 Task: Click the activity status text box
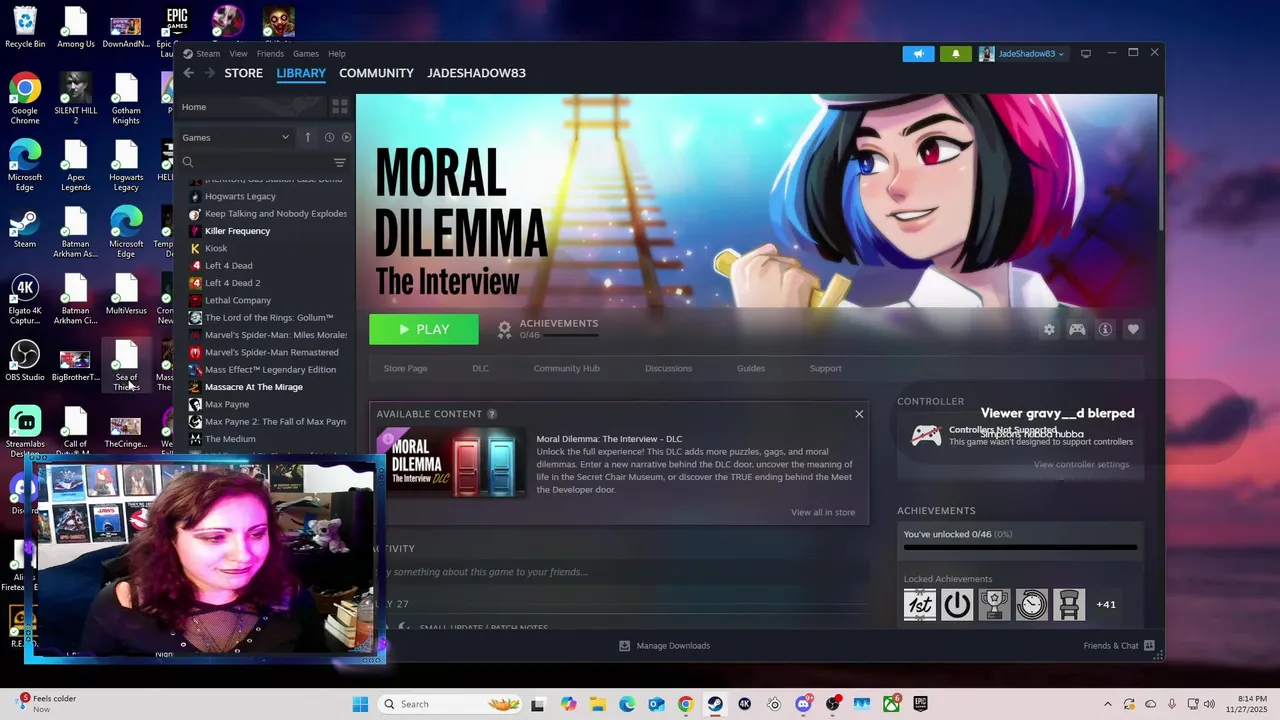[x=620, y=572]
